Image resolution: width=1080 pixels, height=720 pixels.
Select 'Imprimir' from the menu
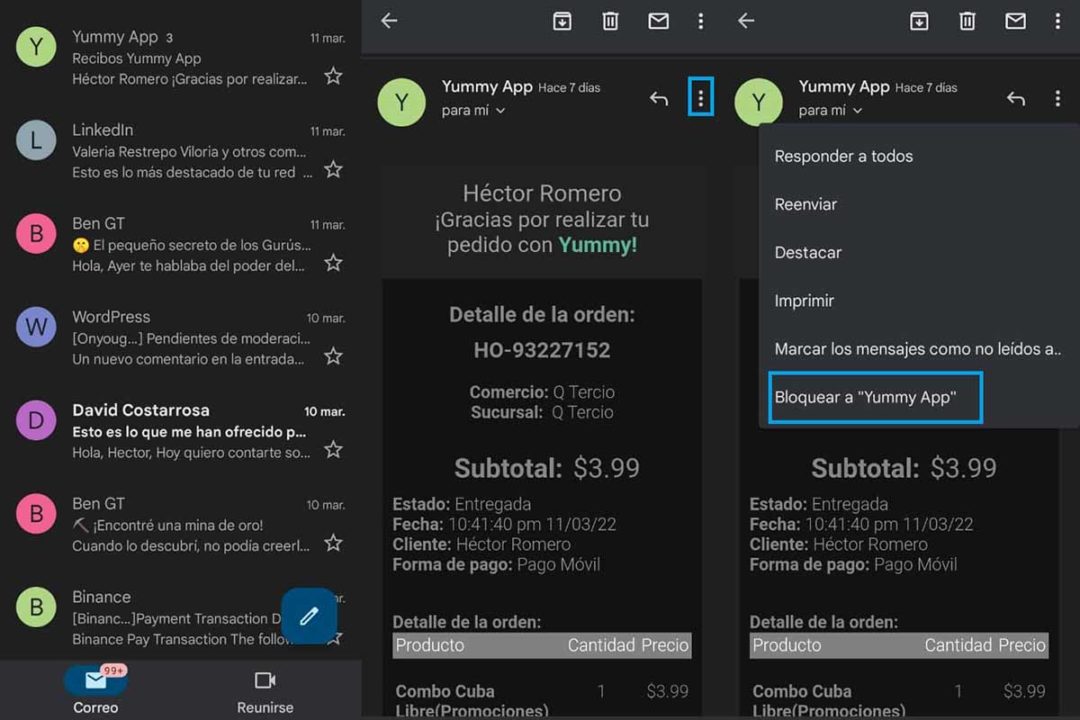click(x=919, y=301)
